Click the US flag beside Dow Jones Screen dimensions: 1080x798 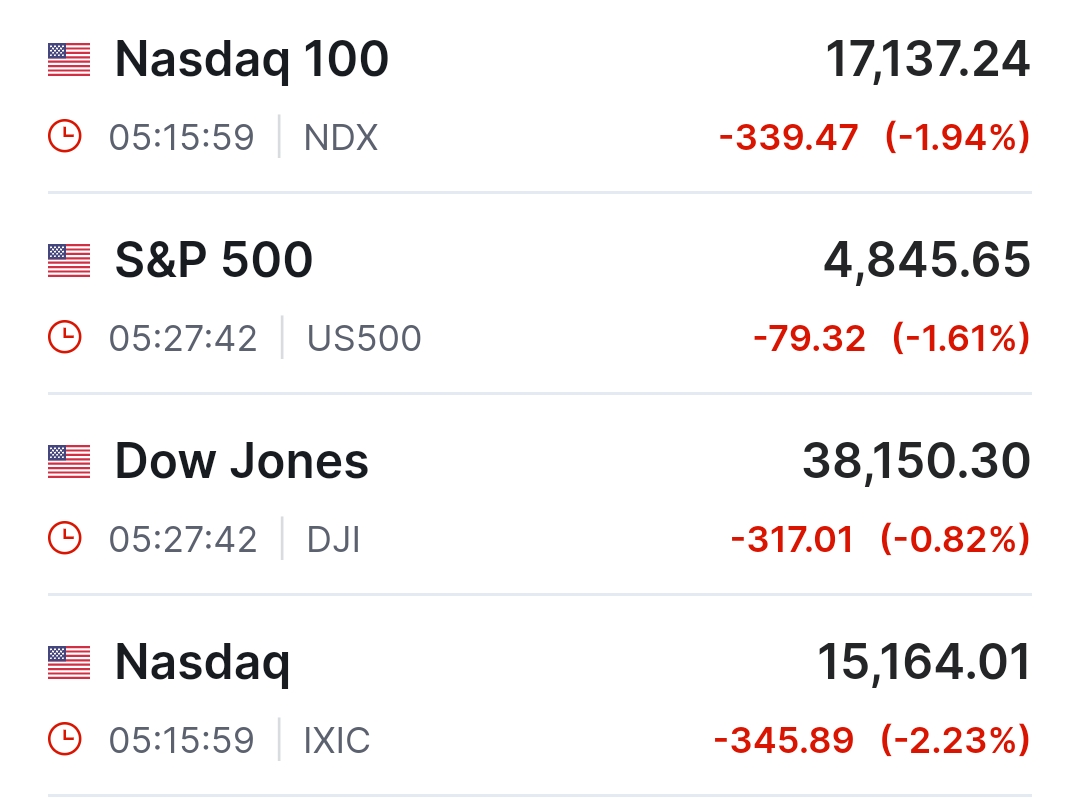[68, 462]
